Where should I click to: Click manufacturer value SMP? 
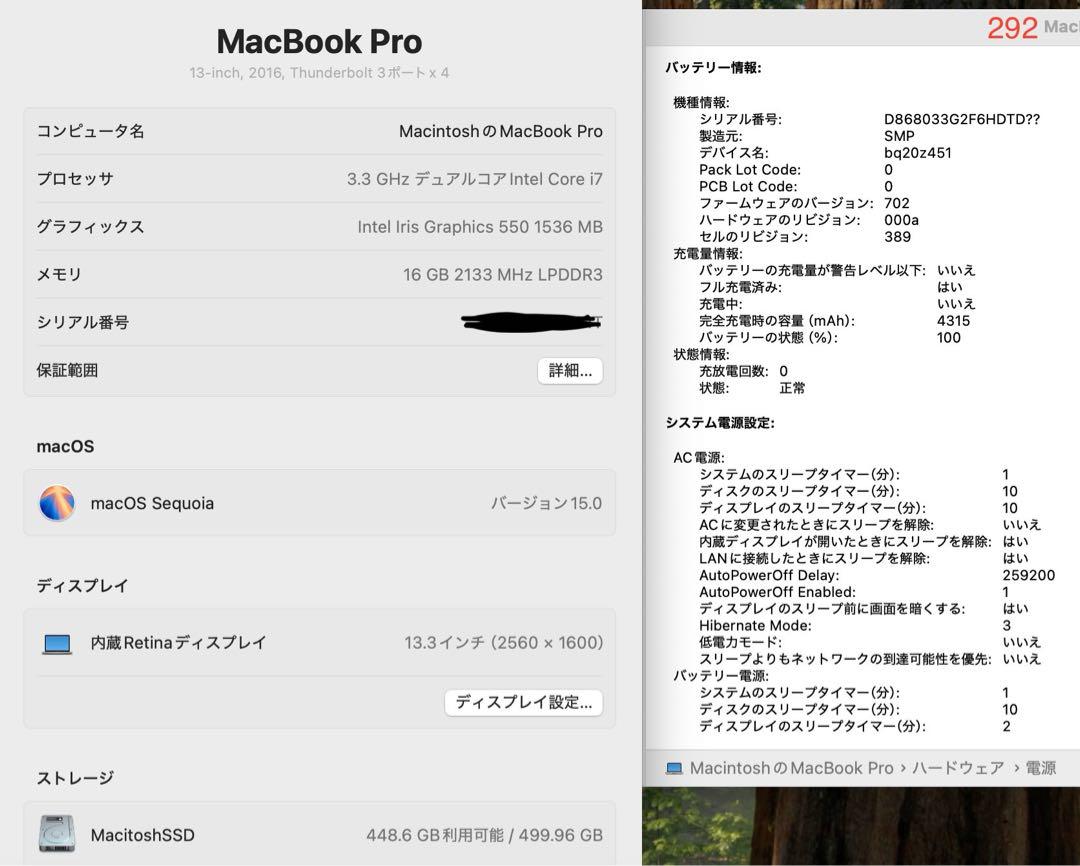pyautogui.click(x=899, y=136)
